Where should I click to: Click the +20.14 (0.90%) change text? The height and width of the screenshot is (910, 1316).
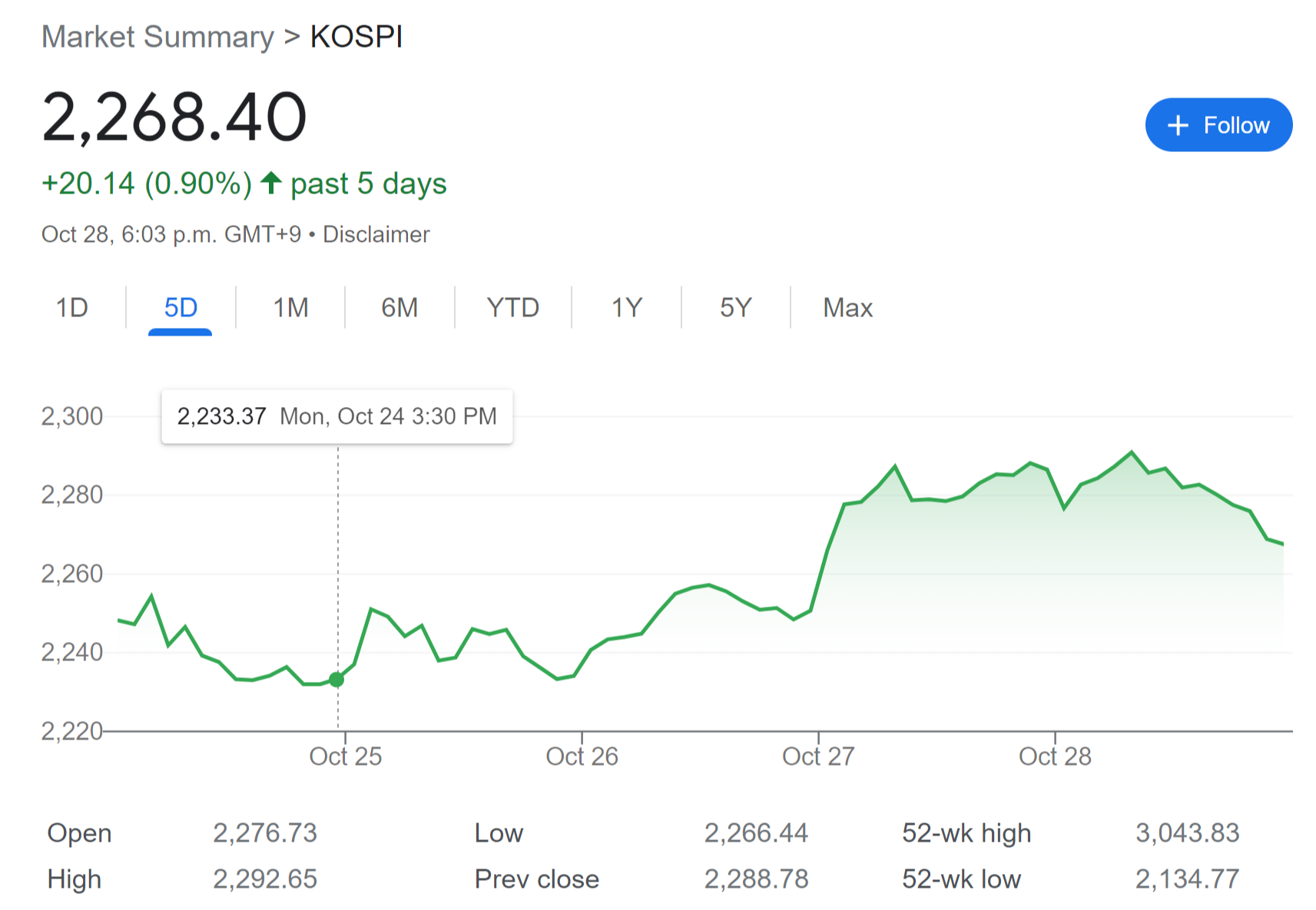147,184
